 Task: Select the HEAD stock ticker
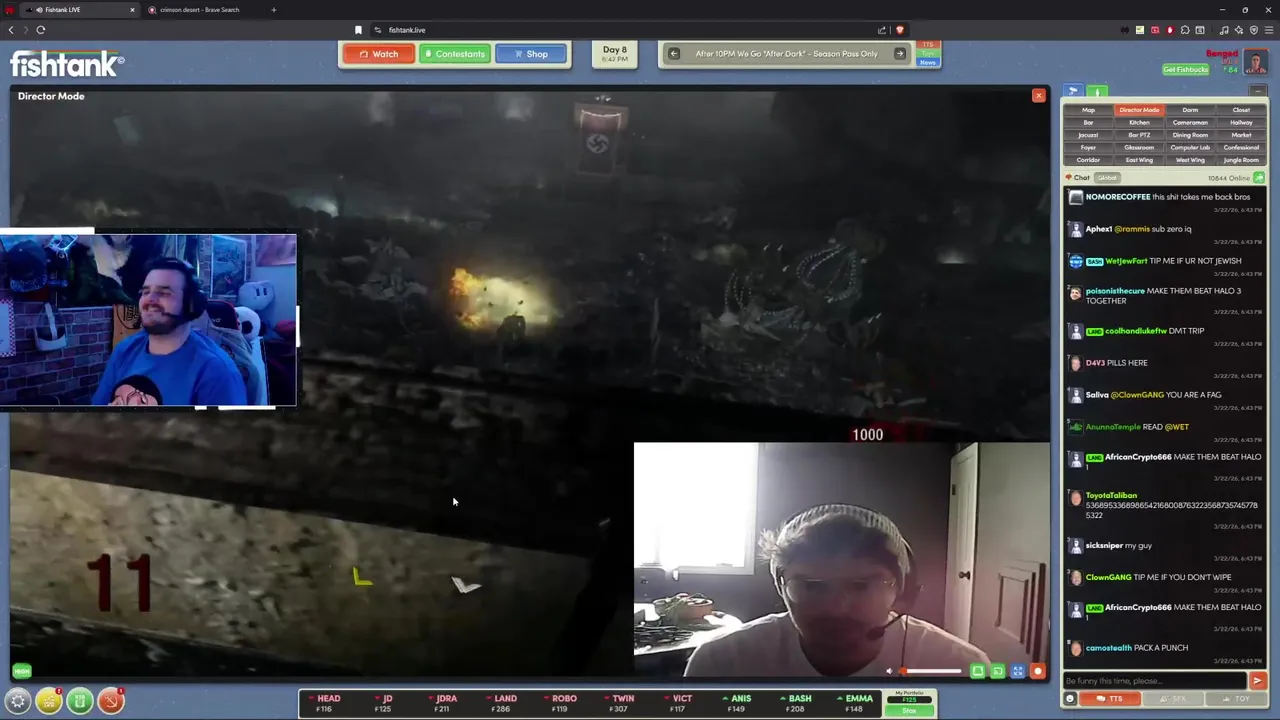click(x=324, y=703)
